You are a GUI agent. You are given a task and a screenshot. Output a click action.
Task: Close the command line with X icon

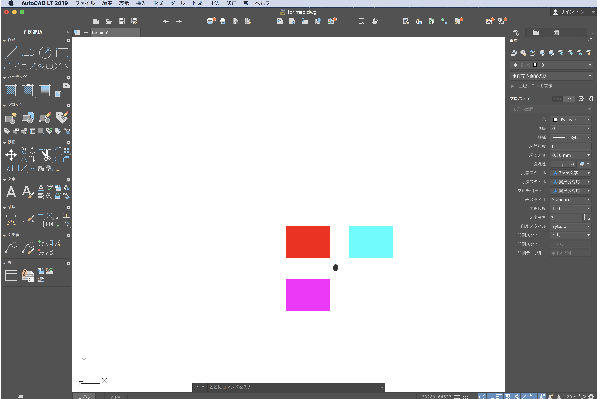pyautogui.click(x=104, y=380)
